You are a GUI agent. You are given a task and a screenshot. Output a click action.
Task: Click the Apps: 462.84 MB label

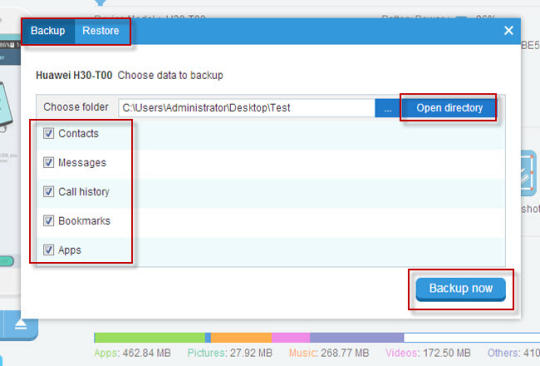(x=132, y=353)
